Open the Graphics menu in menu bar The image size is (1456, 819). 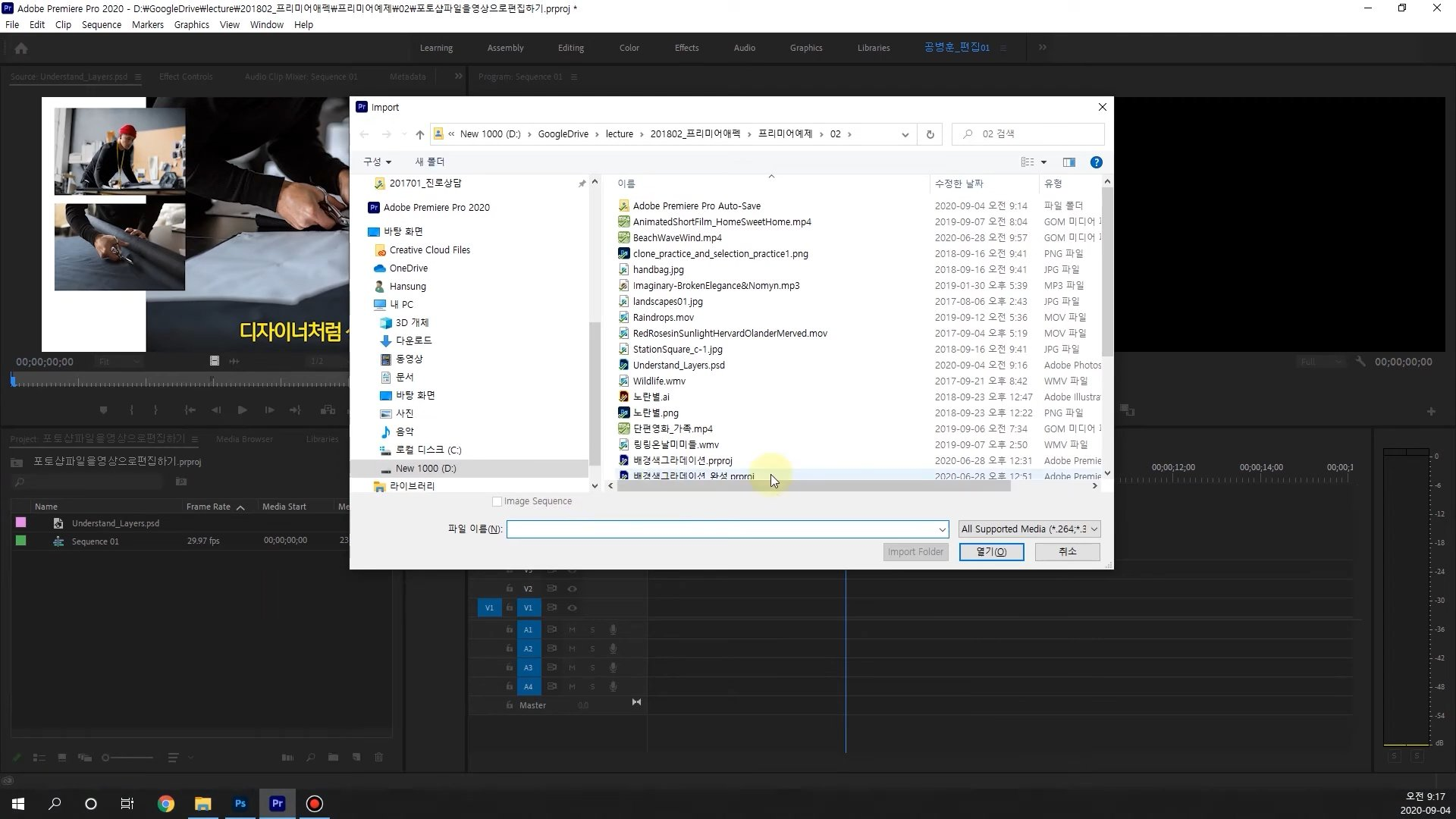(x=191, y=25)
